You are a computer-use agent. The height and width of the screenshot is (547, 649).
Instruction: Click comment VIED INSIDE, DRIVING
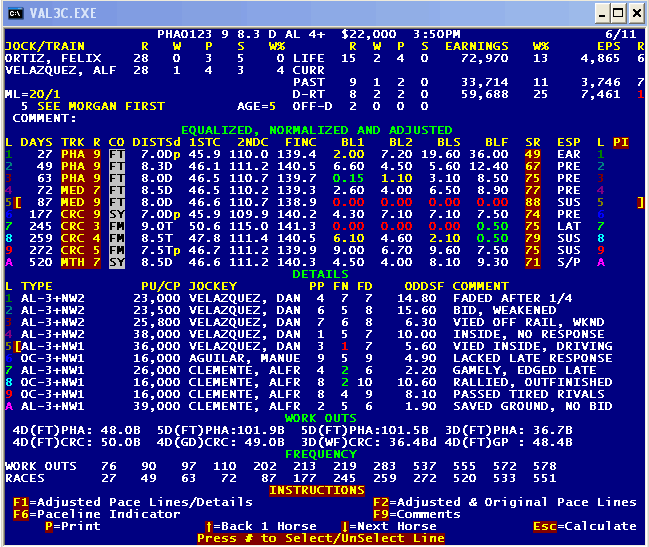point(533,346)
